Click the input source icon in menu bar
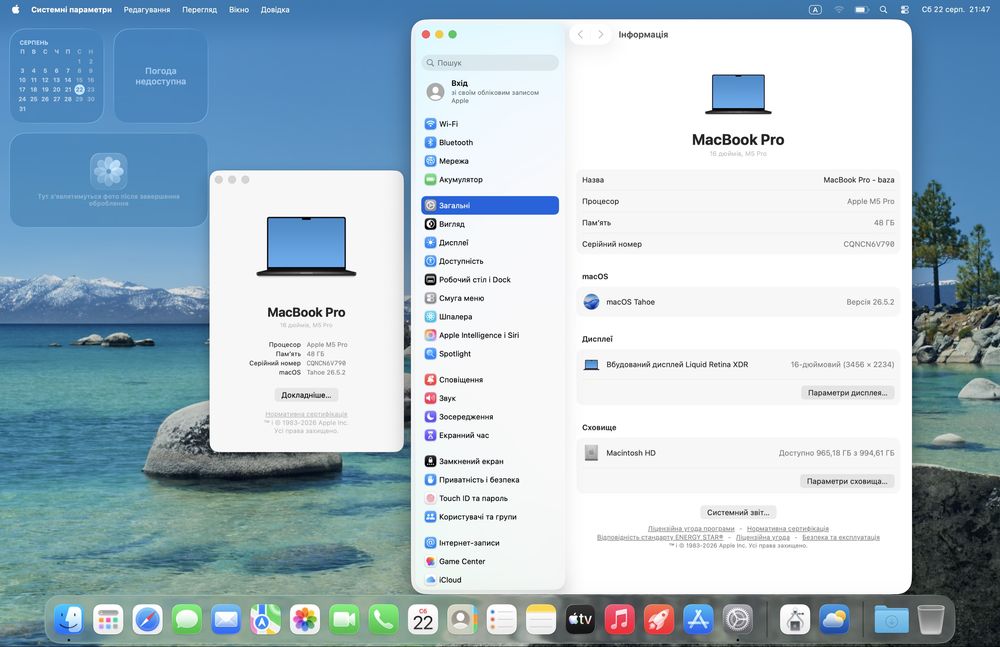The image size is (1000, 647). (x=815, y=10)
